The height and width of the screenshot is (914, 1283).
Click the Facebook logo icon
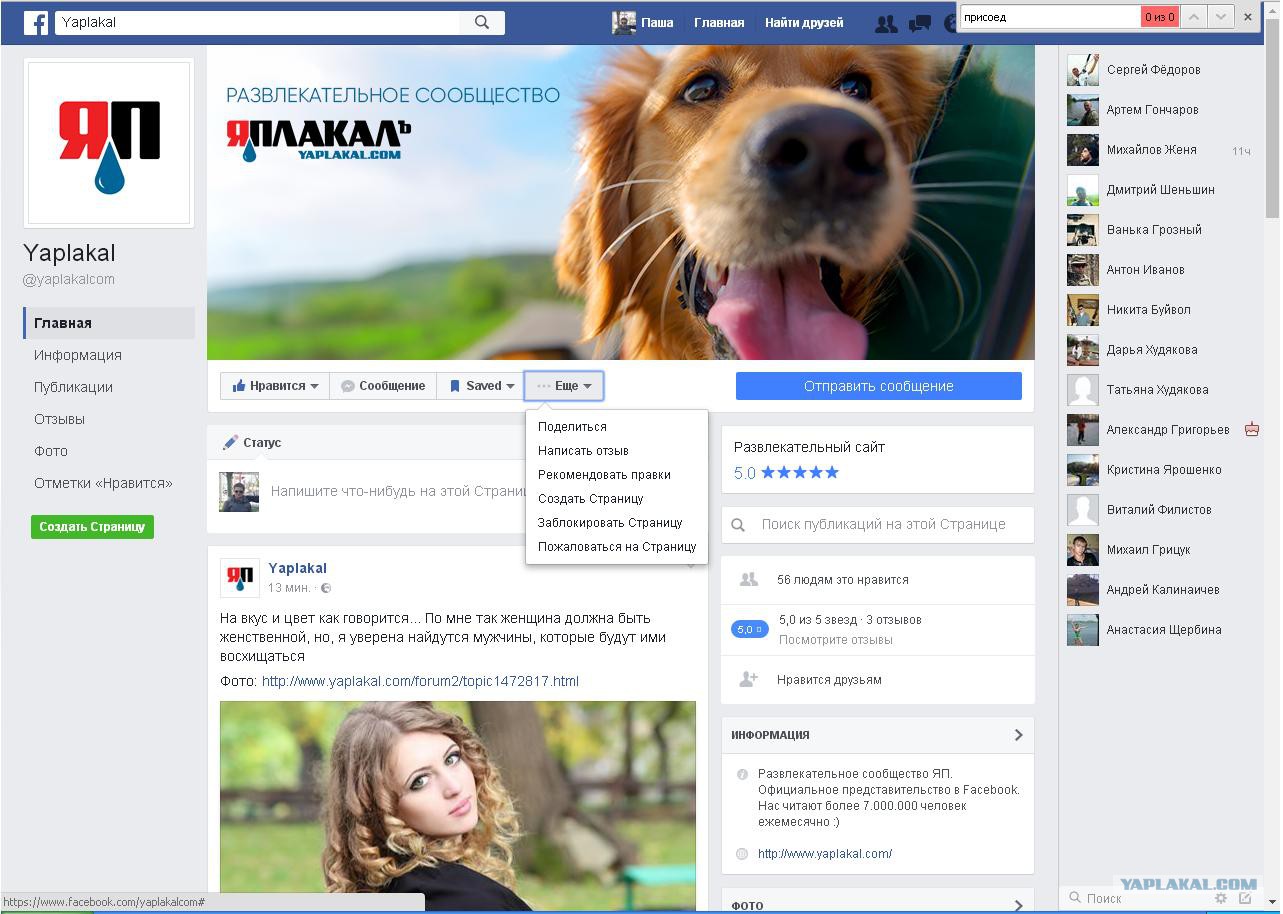point(36,22)
